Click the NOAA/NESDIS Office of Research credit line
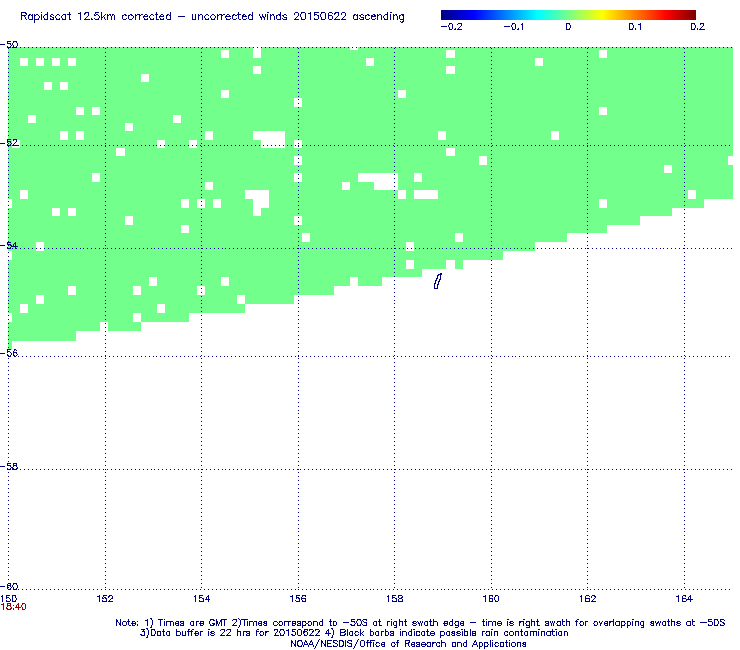This screenshot has height=650, width=740. coord(408,644)
